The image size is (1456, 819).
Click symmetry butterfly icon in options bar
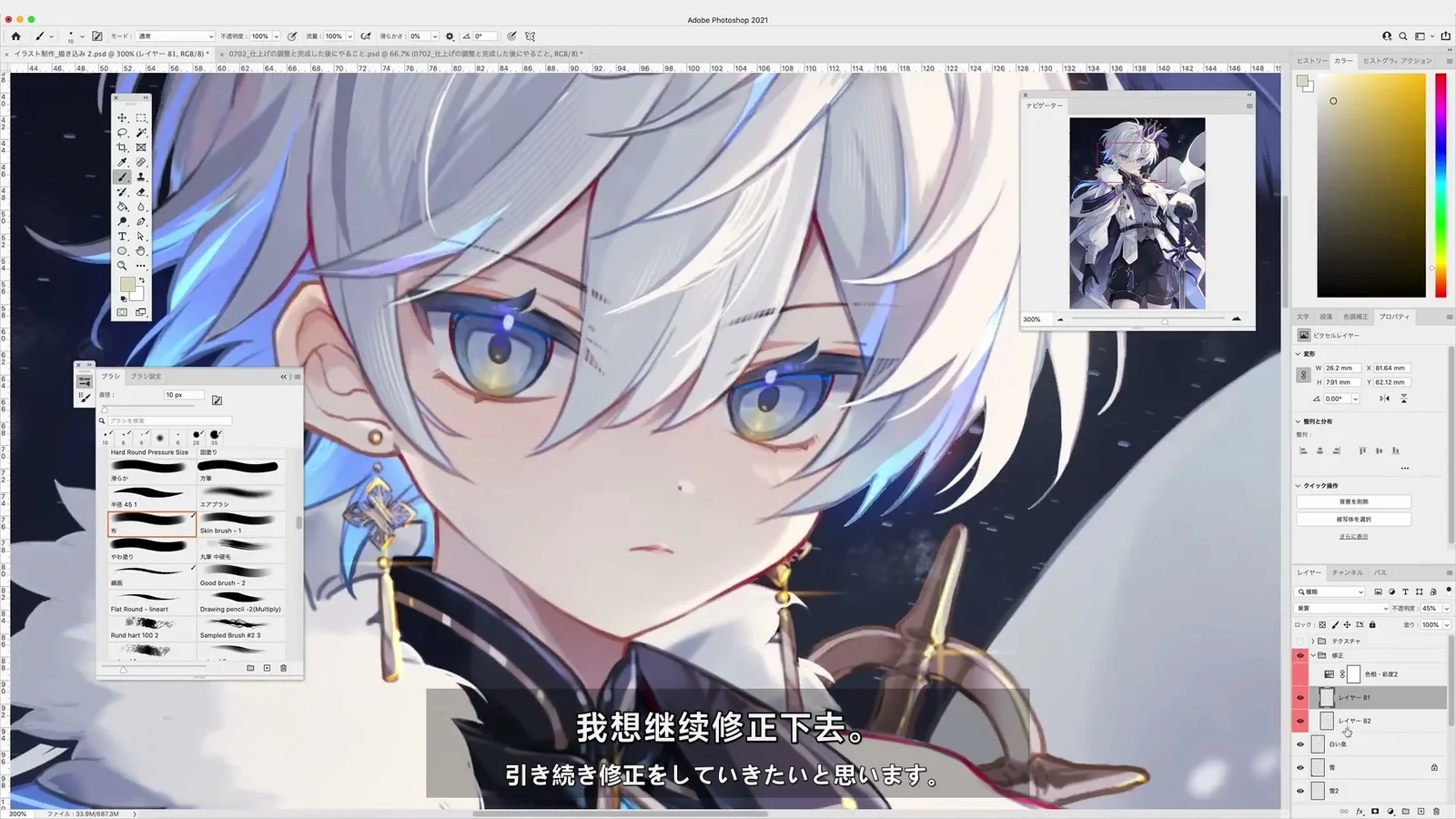click(x=531, y=36)
